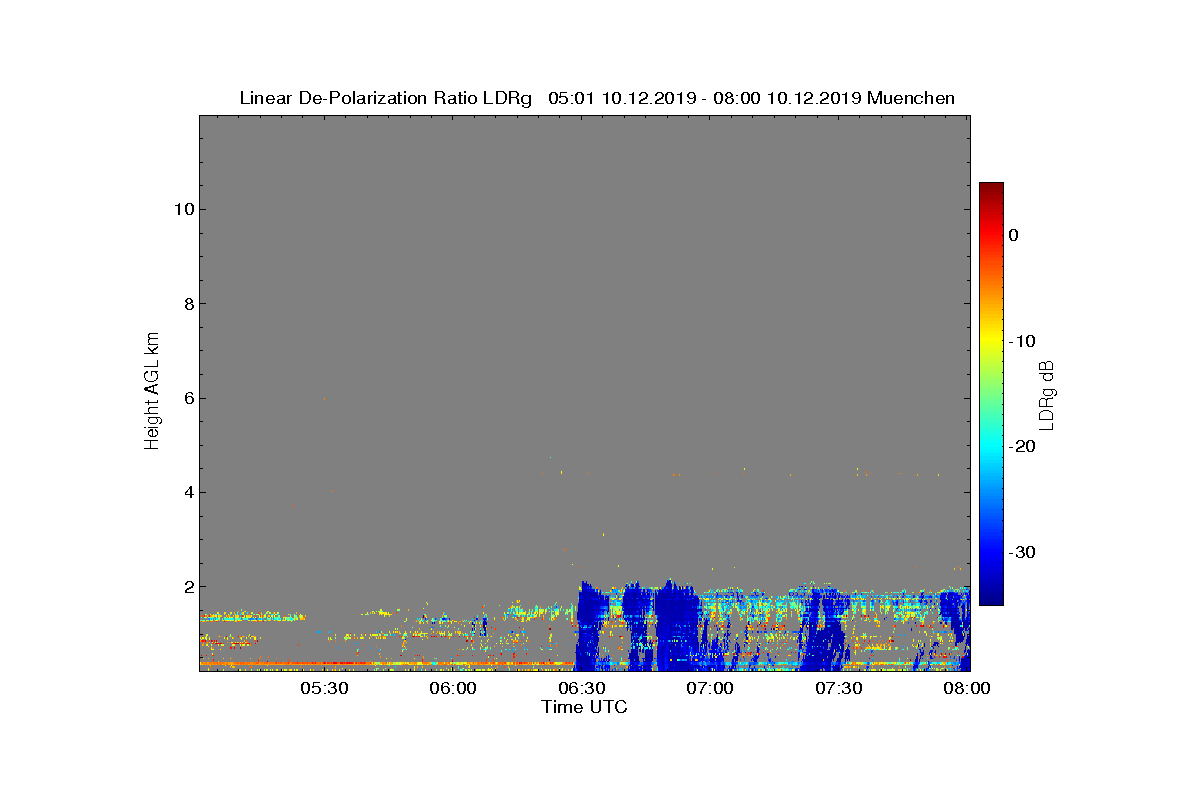Click the height tick label 6
The width and height of the screenshot is (1200, 800).
click(187, 398)
